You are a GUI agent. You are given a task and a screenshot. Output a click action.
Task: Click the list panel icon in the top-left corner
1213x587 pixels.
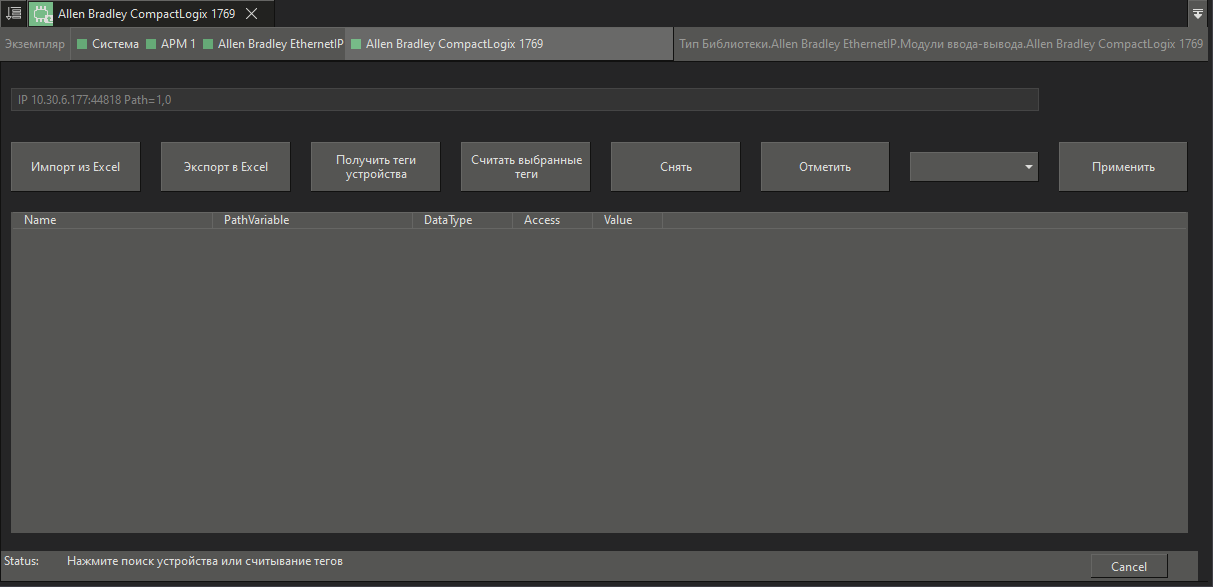[x=12, y=13]
